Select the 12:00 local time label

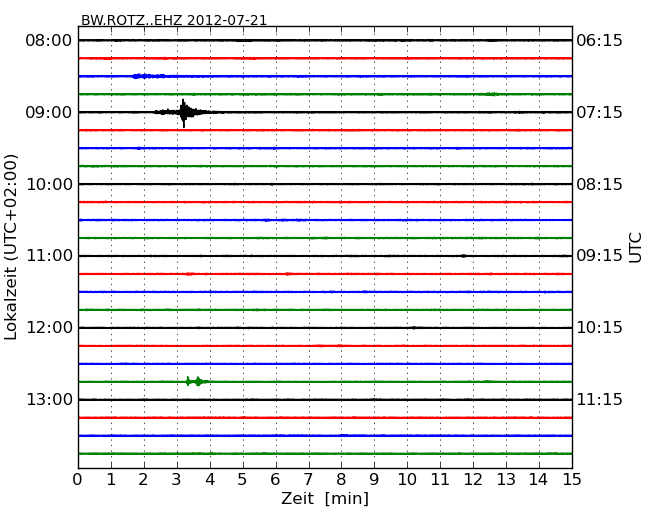click(x=49, y=328)
